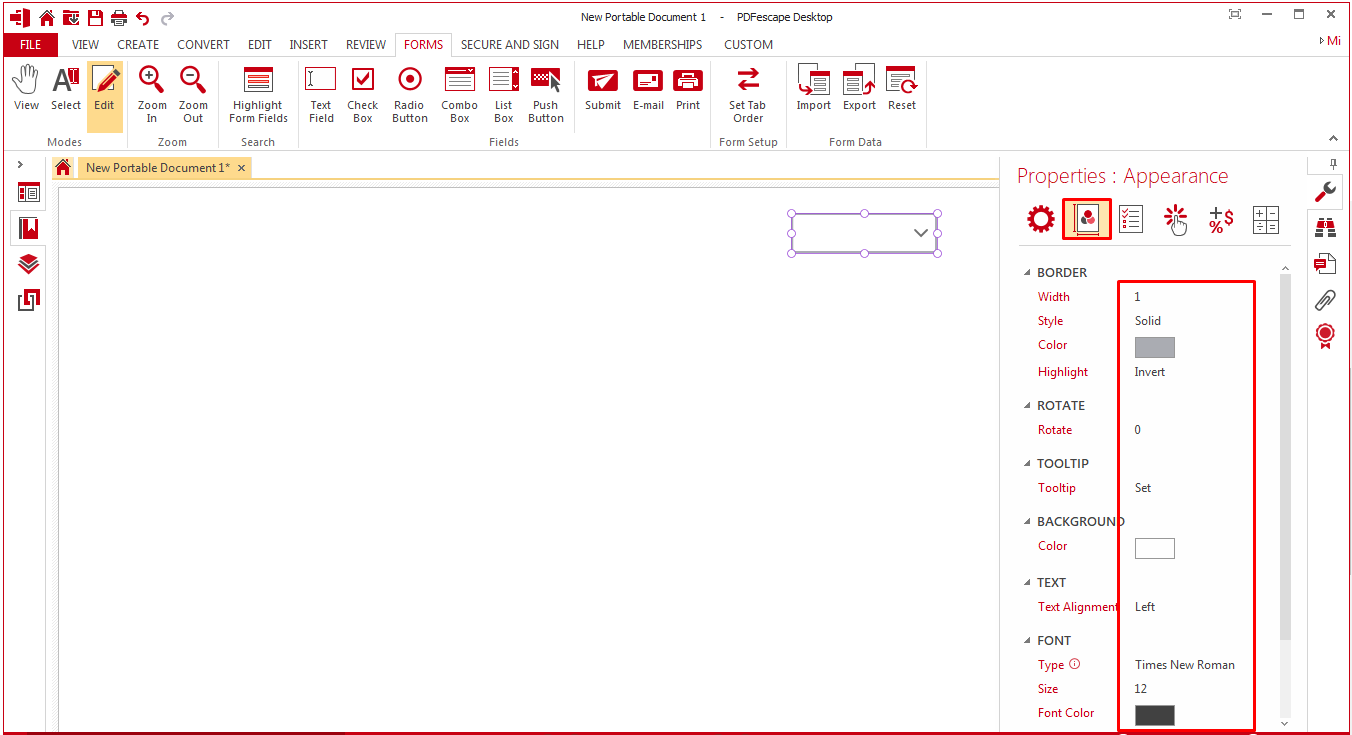Click the Save icon in quick access bar
Image resolution: width=1352 pixels, height=735 pixels.
(95, 17)
